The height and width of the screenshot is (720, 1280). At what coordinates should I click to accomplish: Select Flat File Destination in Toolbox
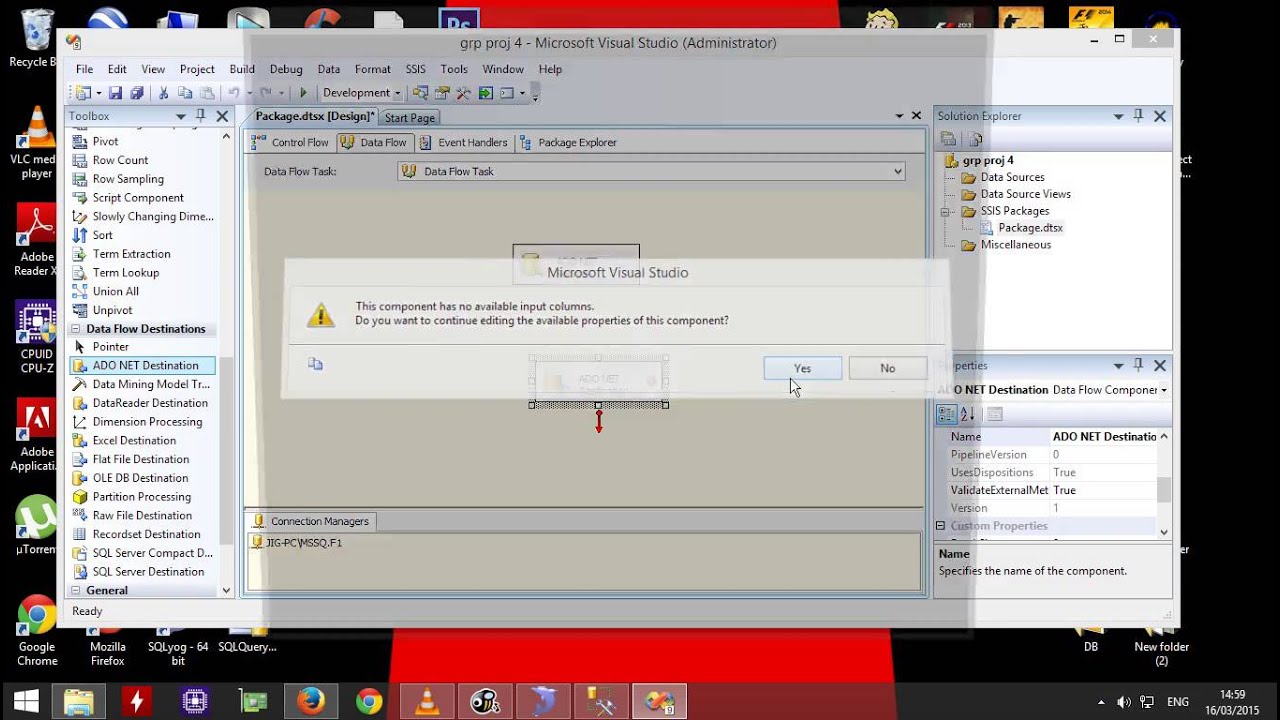[141, 459]
